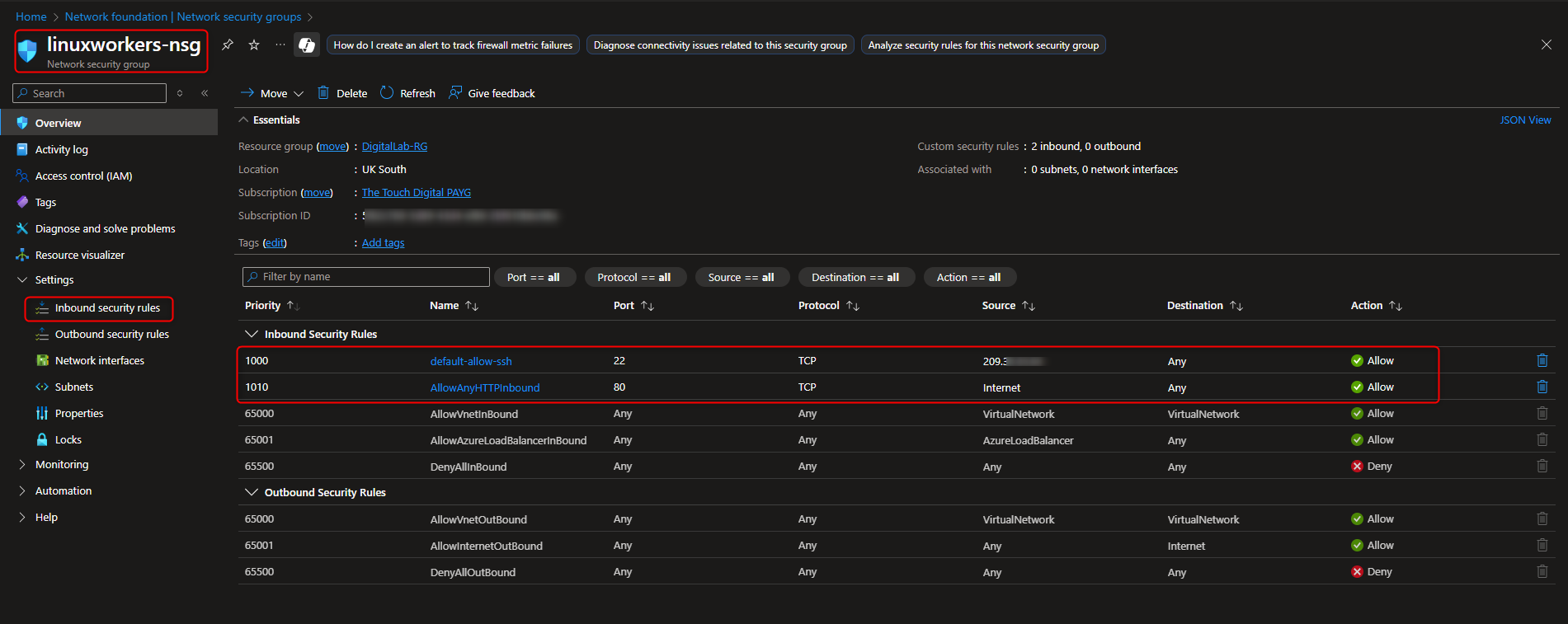Pin the linuxworkers-nsg resource to dashboard
Screen dimensions: 1568x624
coord(228,45)
